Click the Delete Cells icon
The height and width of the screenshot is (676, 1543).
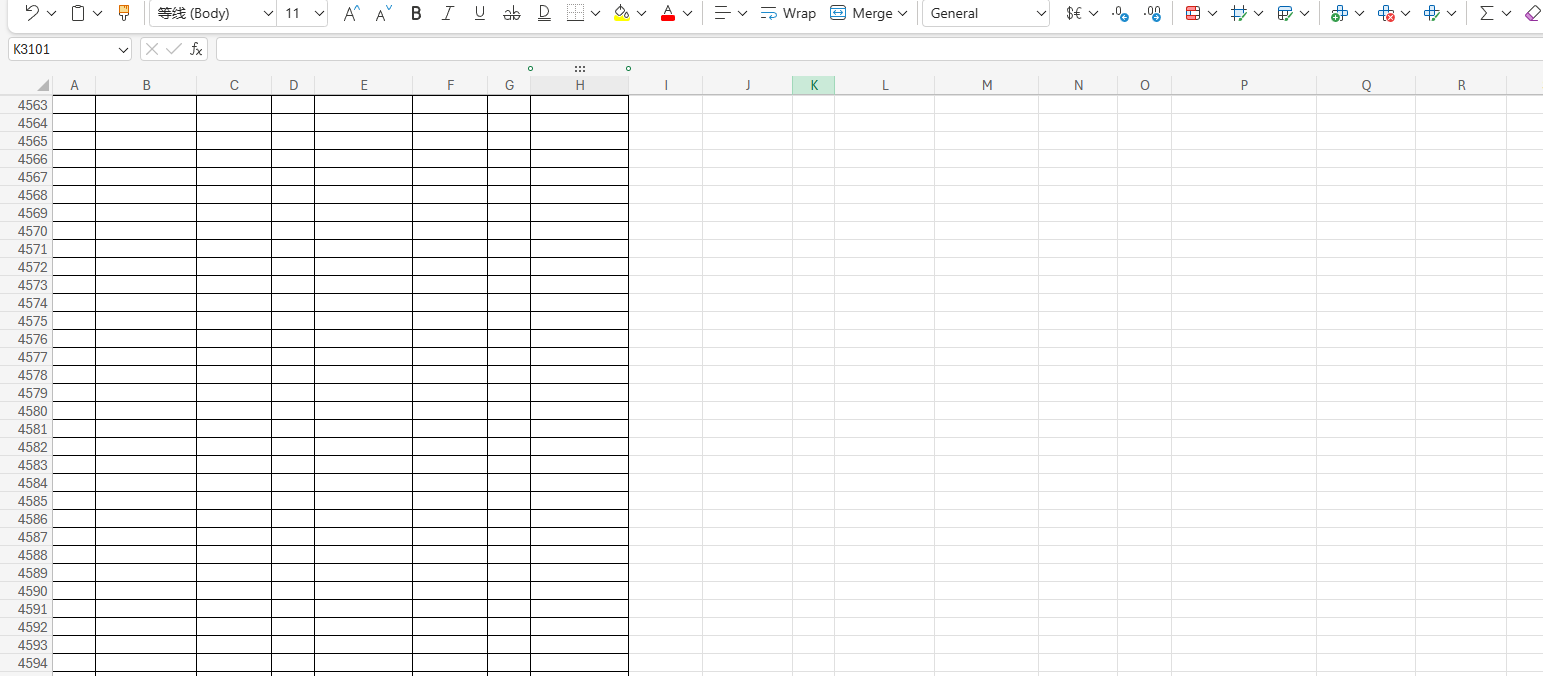(1385, 13)
